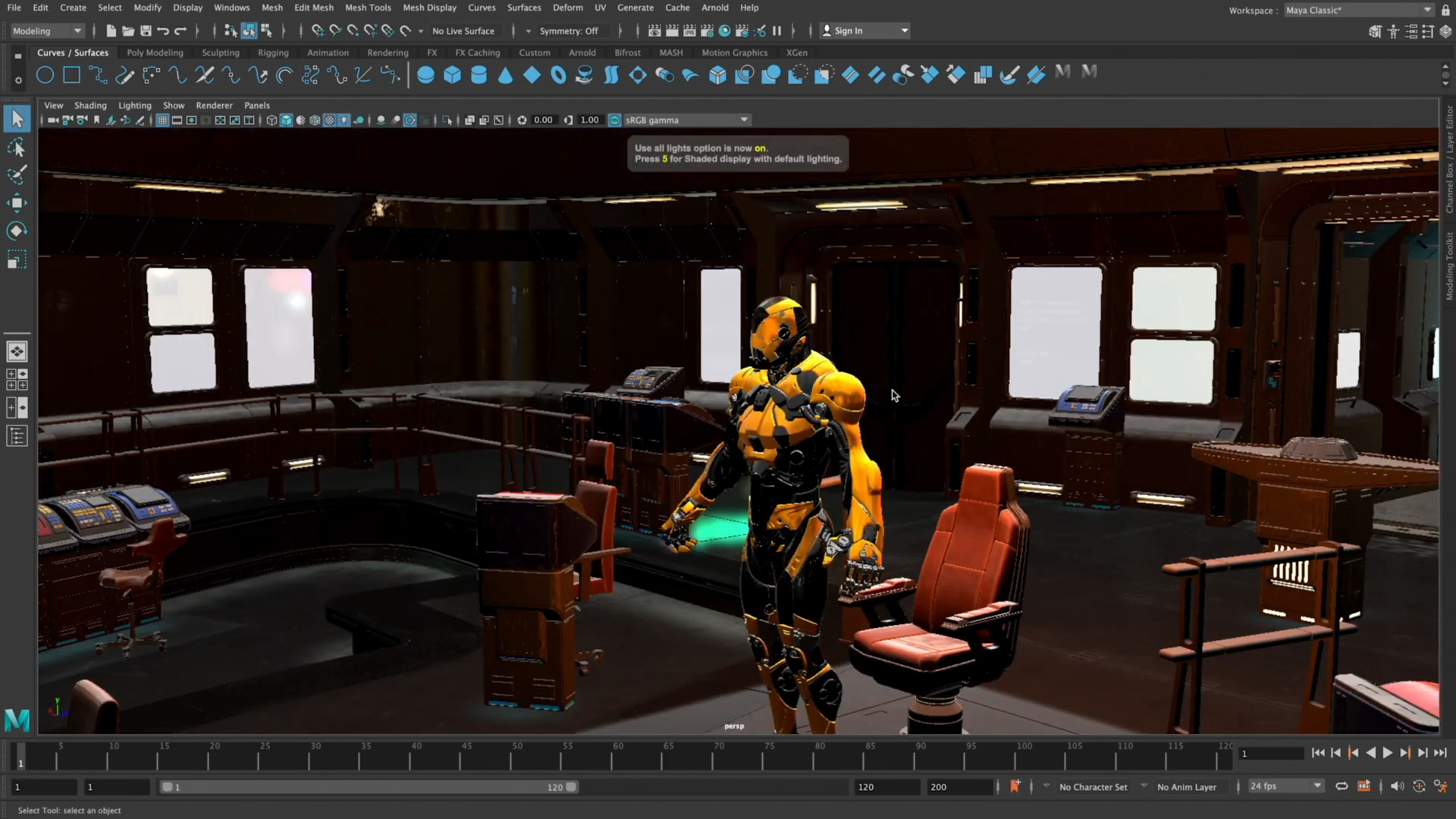Activate the Rotate tool in toolbox

tap(17, 231)
